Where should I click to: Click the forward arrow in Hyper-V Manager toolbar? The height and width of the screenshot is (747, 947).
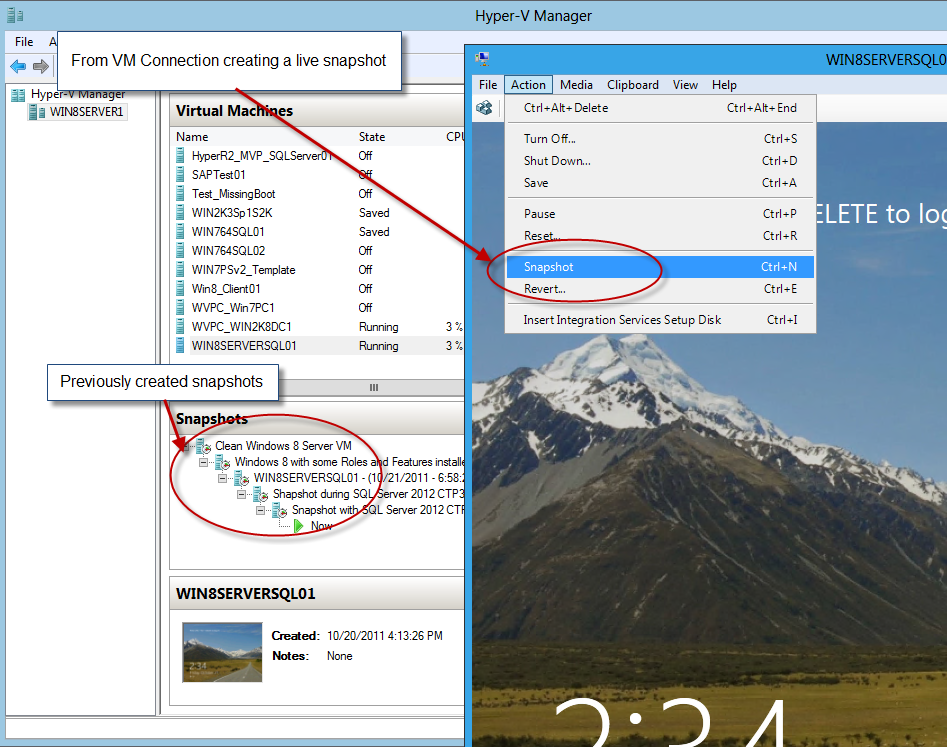pos(40,66)
